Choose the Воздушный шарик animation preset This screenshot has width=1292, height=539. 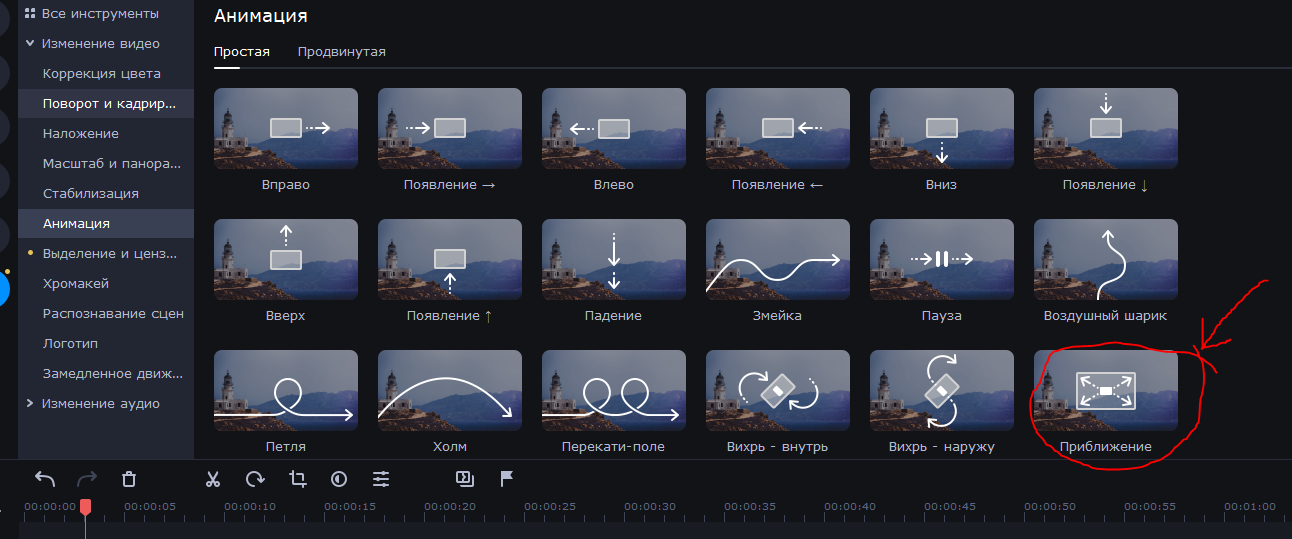[1106, 260]
